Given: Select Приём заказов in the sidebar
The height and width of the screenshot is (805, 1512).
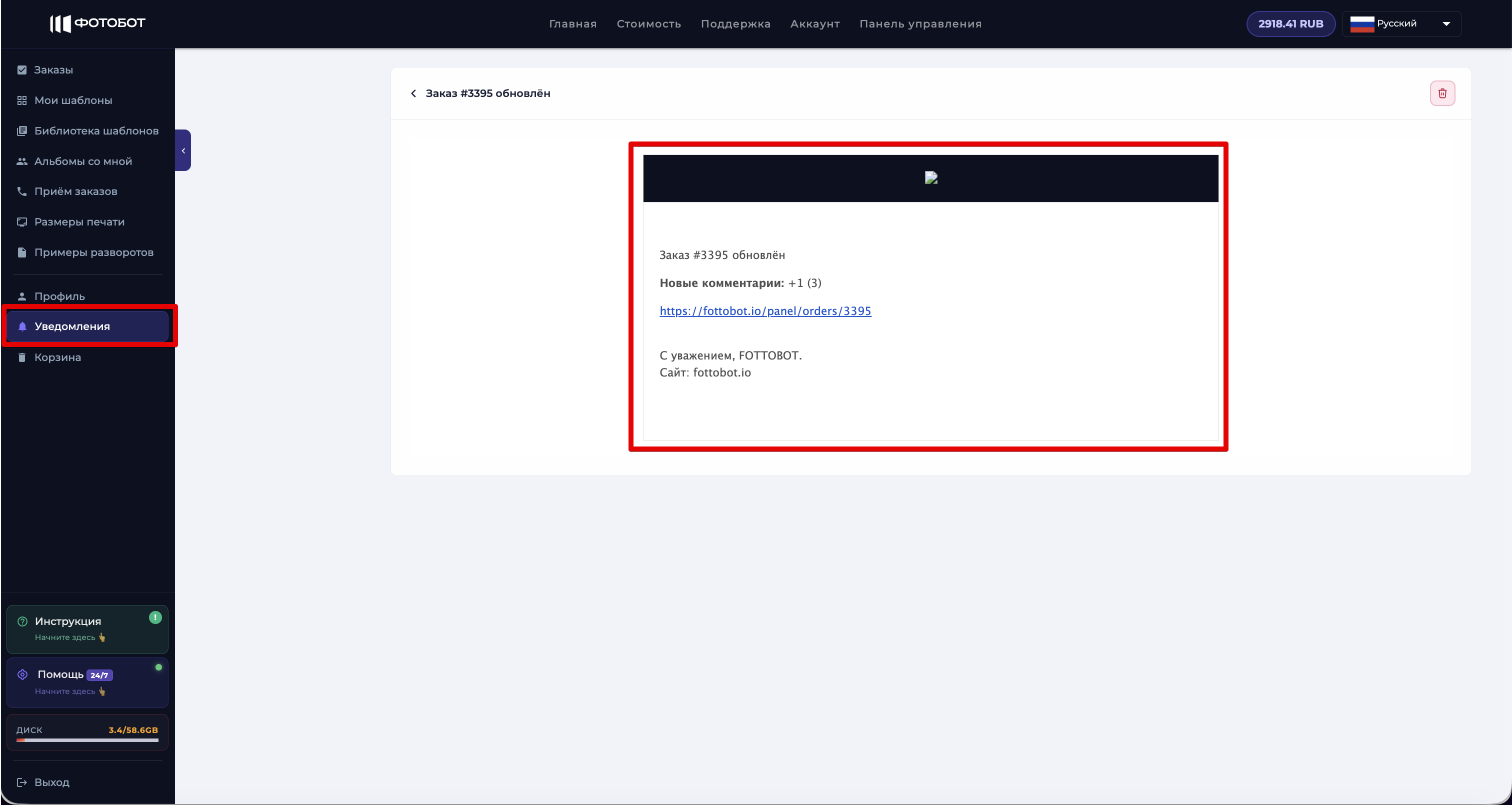Looking at the screenshot, I should 88,191.
